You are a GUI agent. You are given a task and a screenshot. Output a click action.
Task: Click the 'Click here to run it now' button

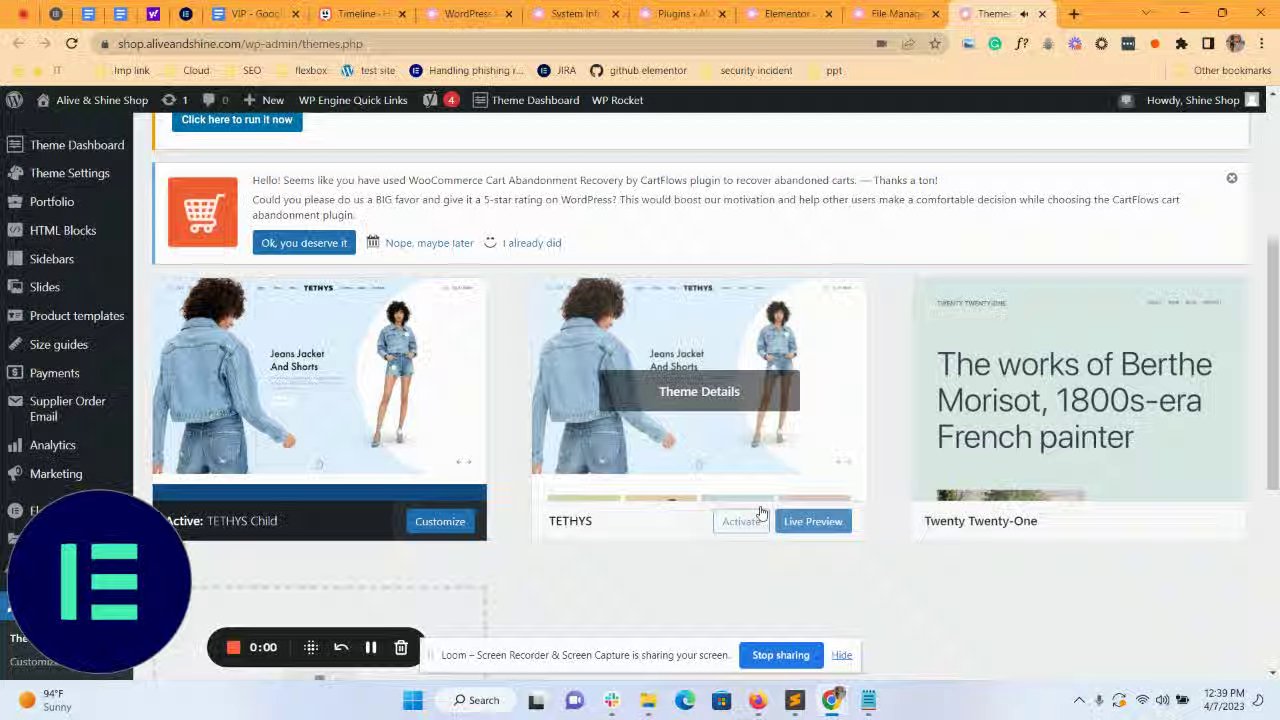tap(237, 120)
